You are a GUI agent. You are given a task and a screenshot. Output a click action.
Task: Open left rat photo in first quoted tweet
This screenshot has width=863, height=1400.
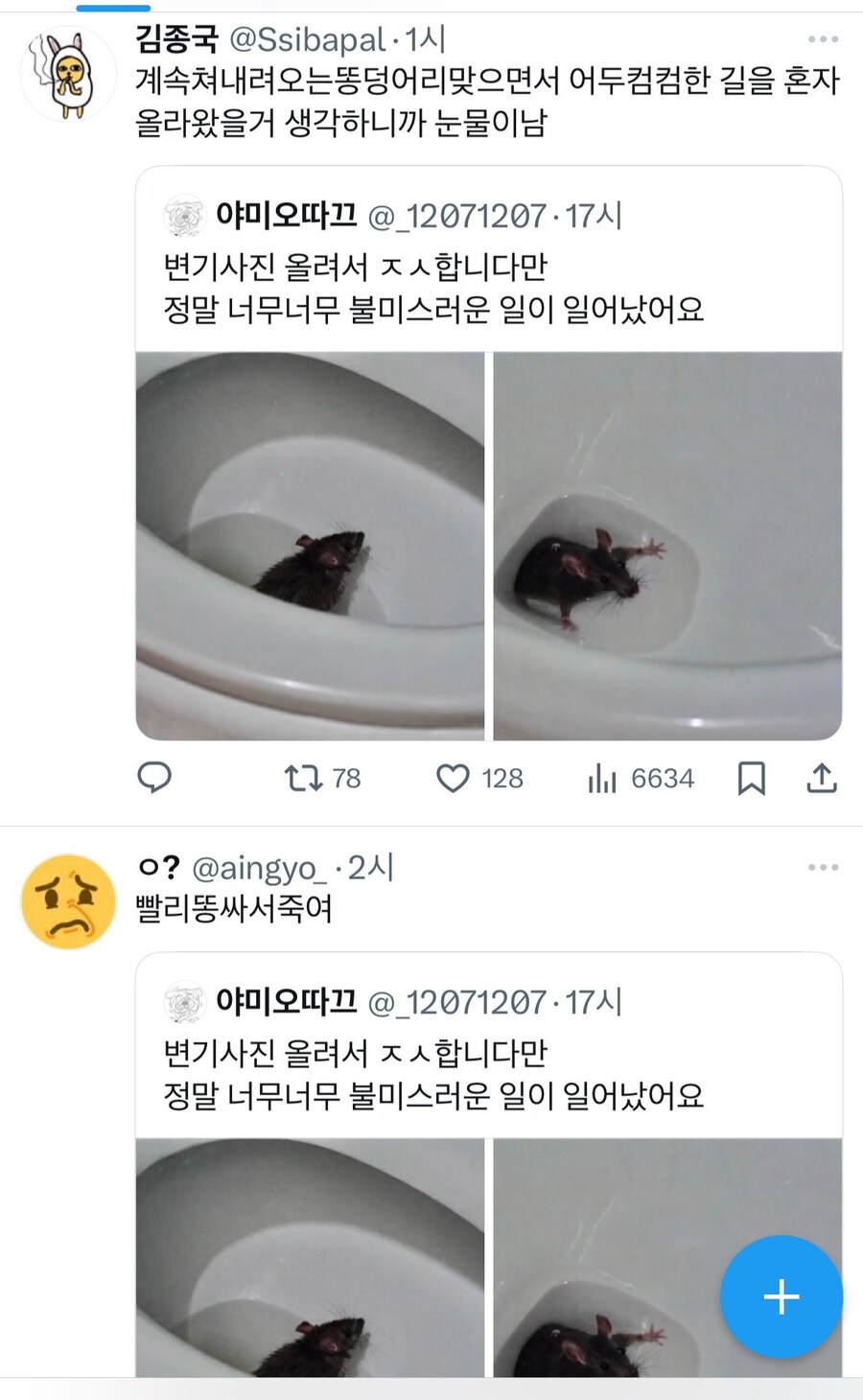click(310, 546)
